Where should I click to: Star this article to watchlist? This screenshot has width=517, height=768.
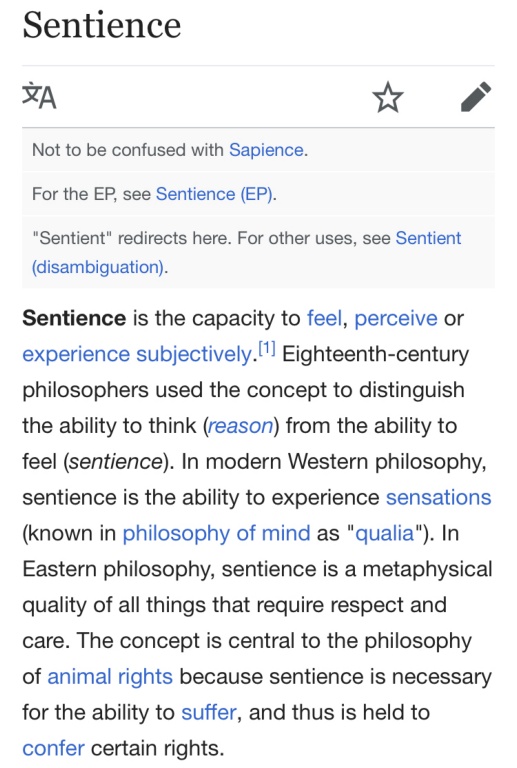coord(388,97)
